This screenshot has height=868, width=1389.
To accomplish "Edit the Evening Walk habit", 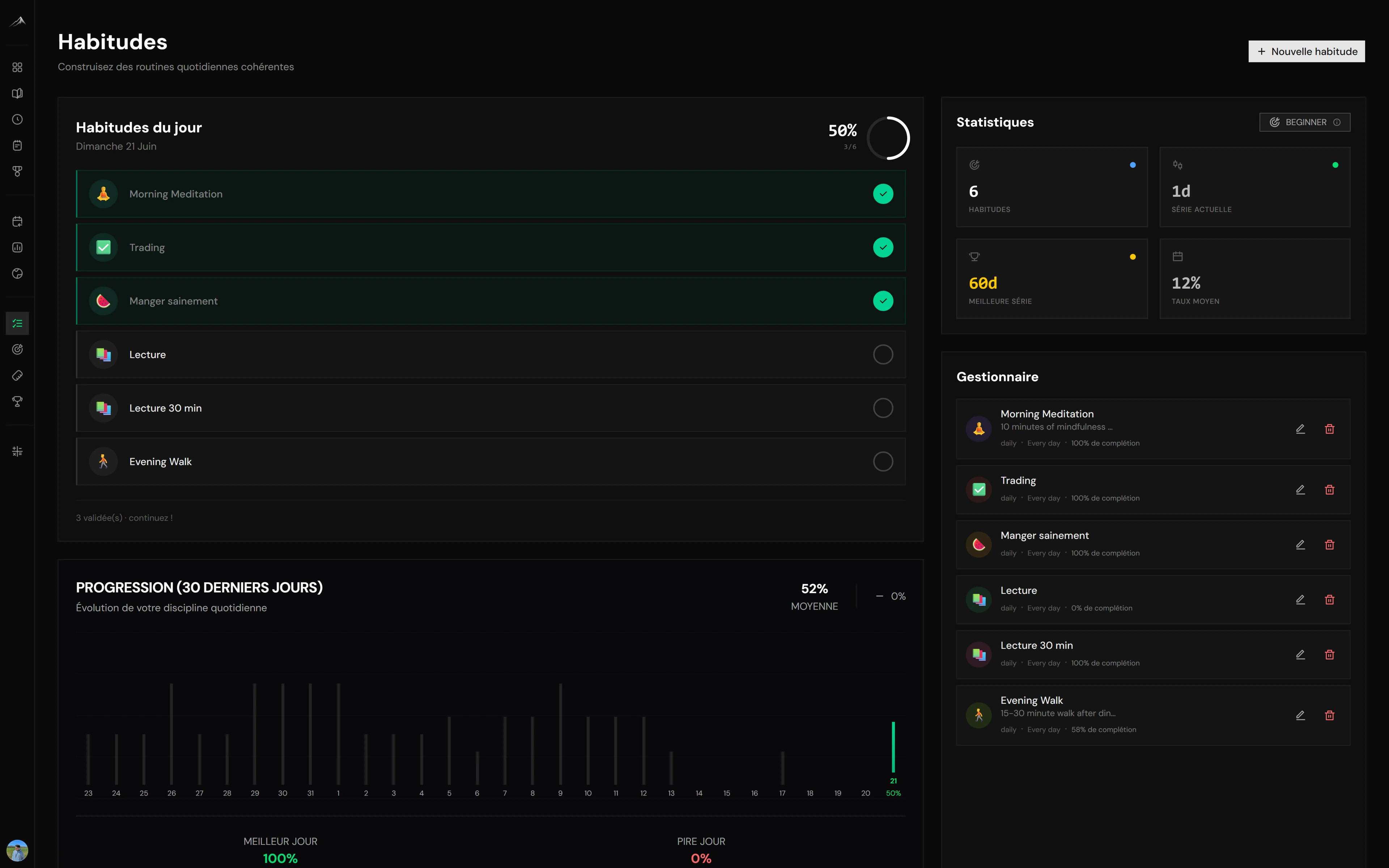I will click(1301, 715).
